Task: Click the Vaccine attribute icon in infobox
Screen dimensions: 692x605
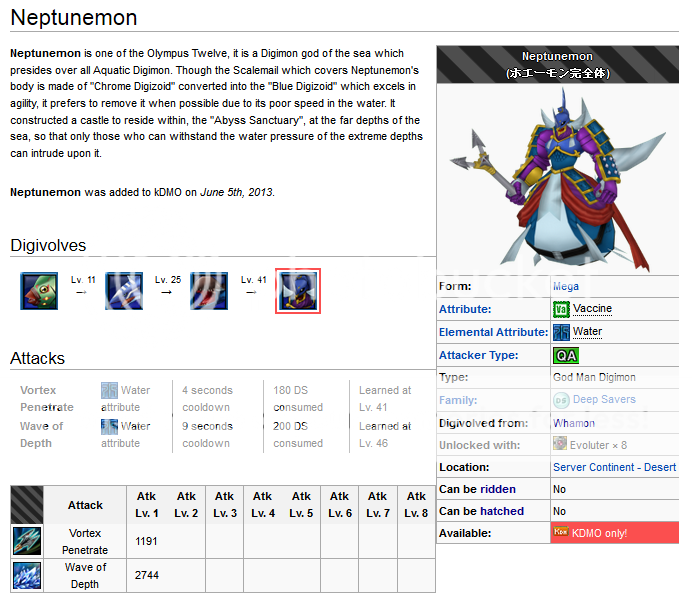Action: coord(561,310)
